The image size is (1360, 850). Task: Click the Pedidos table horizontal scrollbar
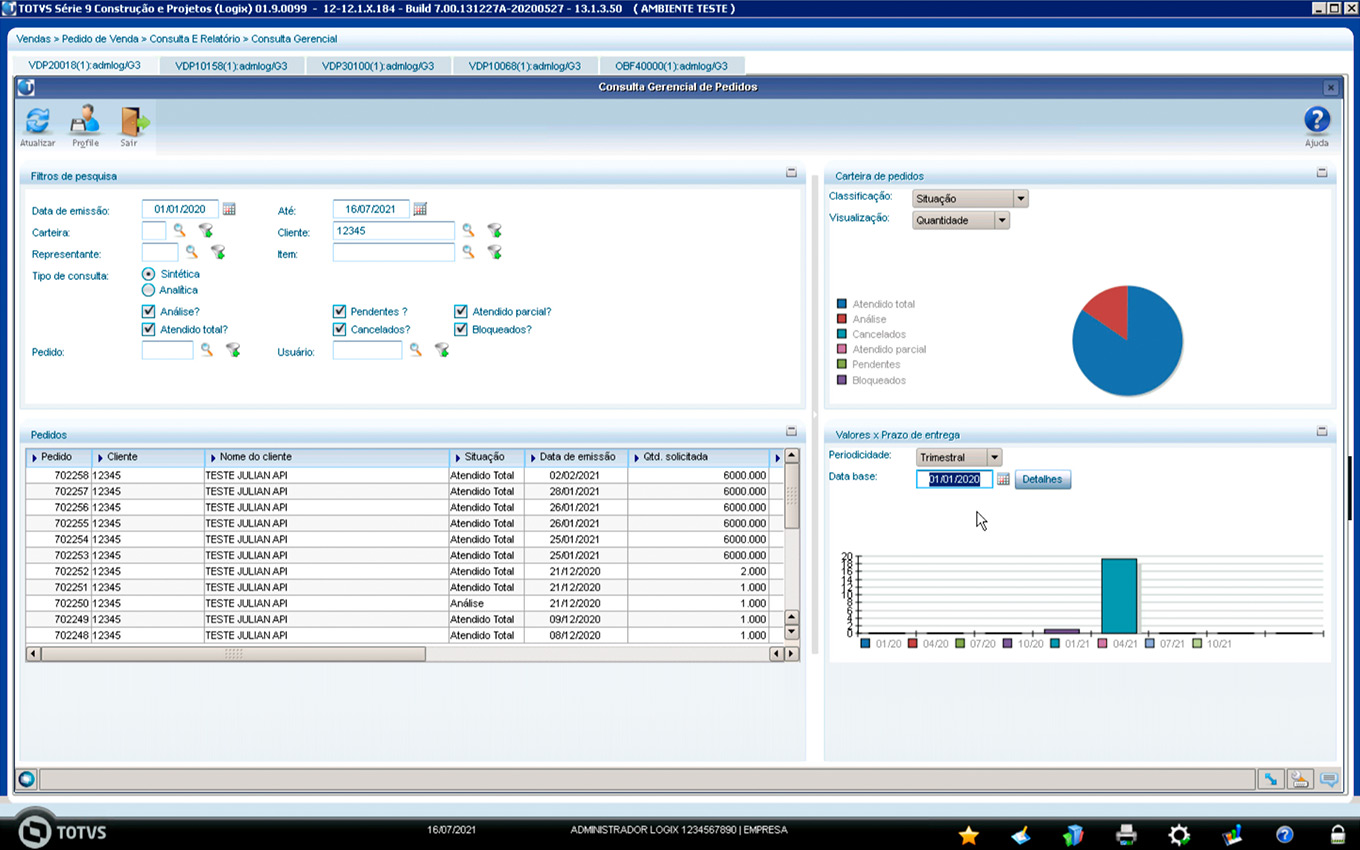click(233, 654)
